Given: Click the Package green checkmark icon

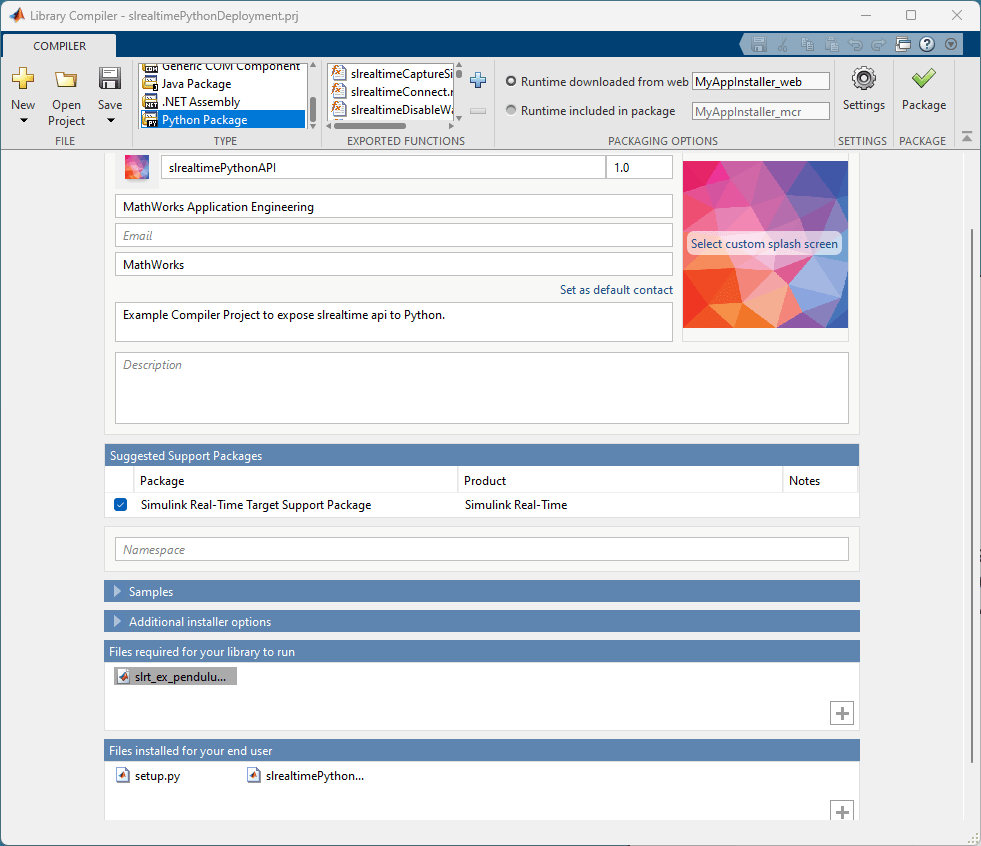Looking at the screenshot, I should tap(923, 79).
